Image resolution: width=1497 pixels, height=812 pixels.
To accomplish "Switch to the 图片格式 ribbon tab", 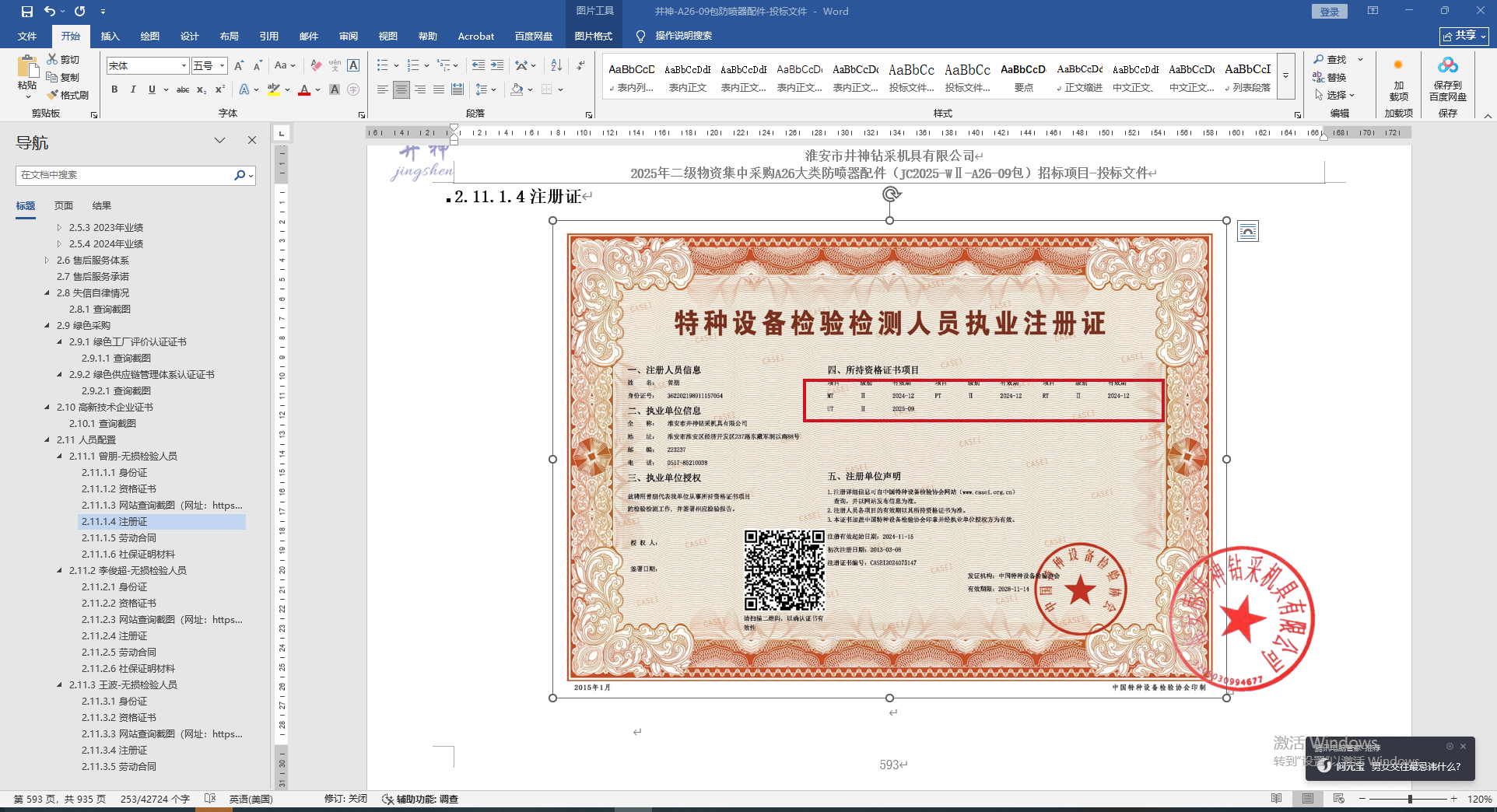I will 594,36.
